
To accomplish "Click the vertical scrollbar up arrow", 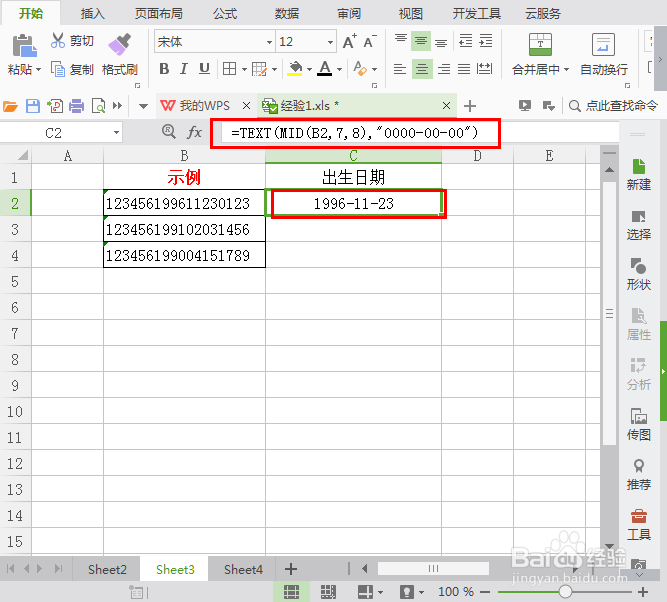I will 609,169.
